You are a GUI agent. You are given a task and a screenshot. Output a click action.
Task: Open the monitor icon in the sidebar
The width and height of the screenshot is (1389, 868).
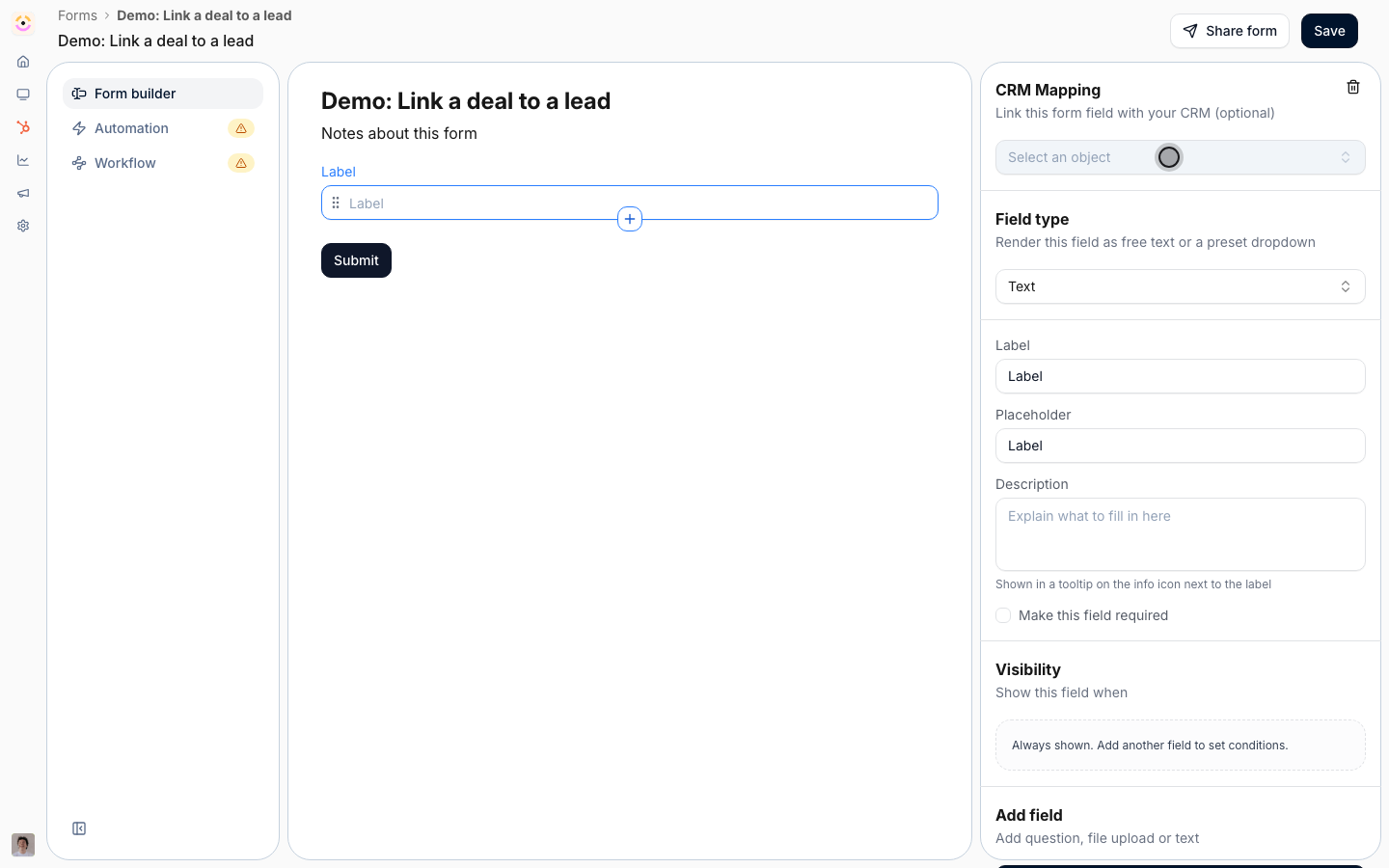[x=23, y=95]
